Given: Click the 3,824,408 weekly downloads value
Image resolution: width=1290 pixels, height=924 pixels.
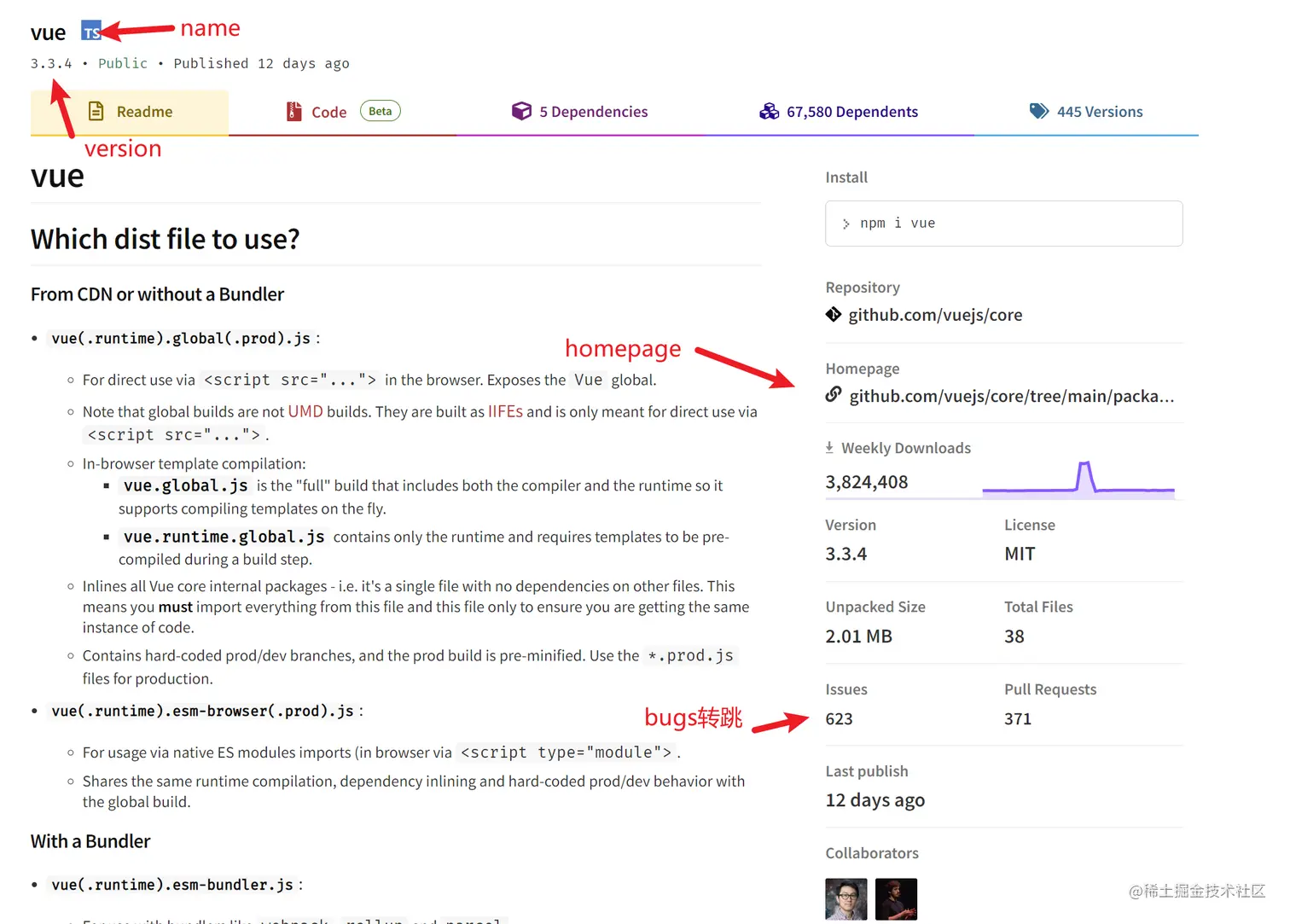Looking at the screenshot, I should (x=867, y=482).
